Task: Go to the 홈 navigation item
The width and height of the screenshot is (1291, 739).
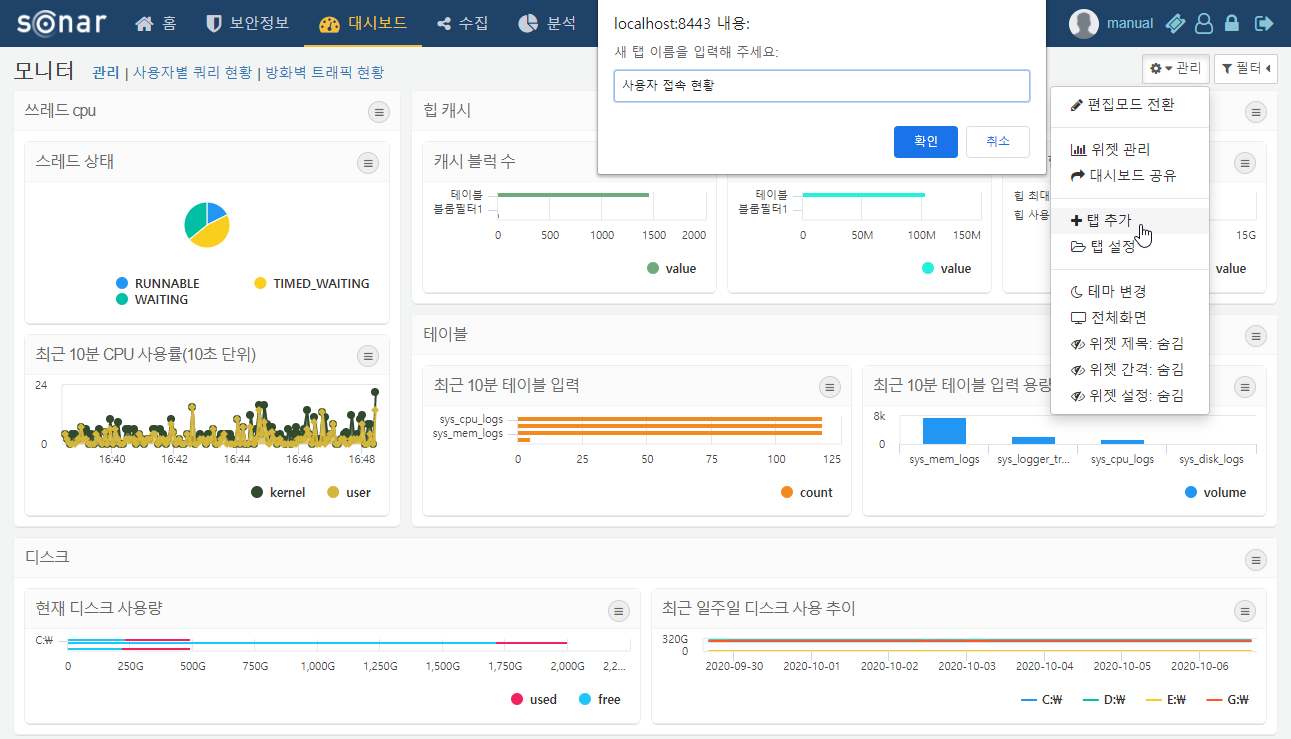Action: [155, 23]
